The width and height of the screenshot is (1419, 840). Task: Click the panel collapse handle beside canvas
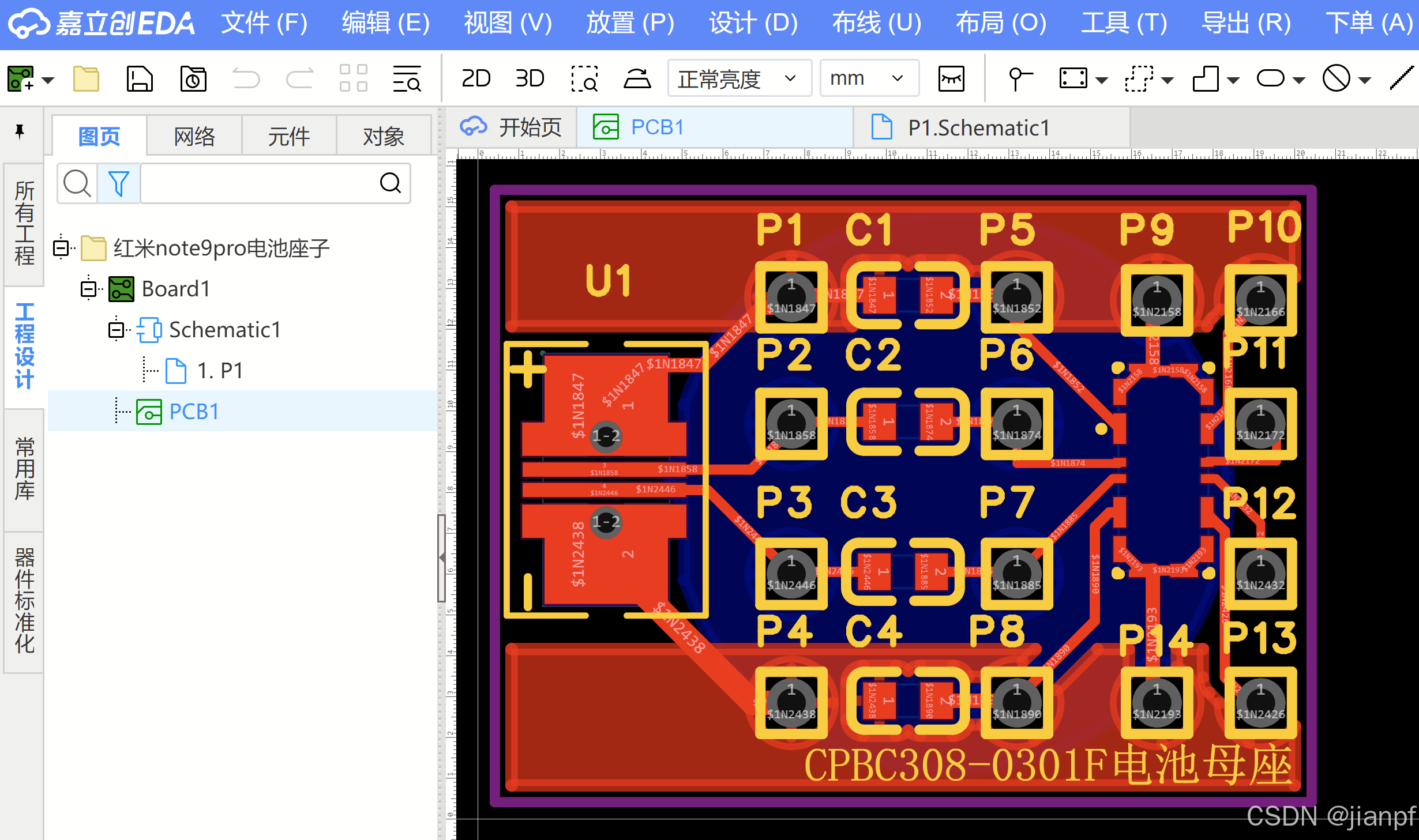point(441,558)
